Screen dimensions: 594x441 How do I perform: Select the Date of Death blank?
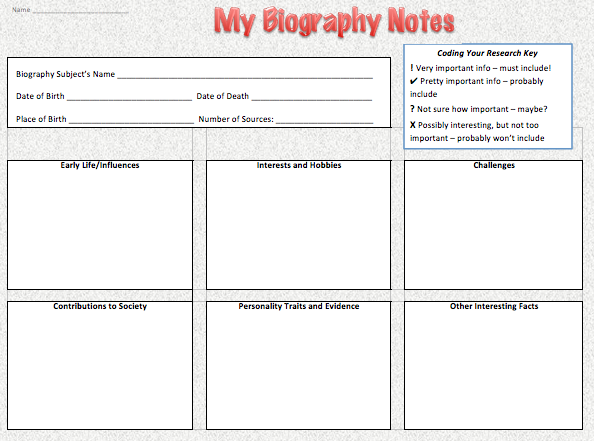312,98
